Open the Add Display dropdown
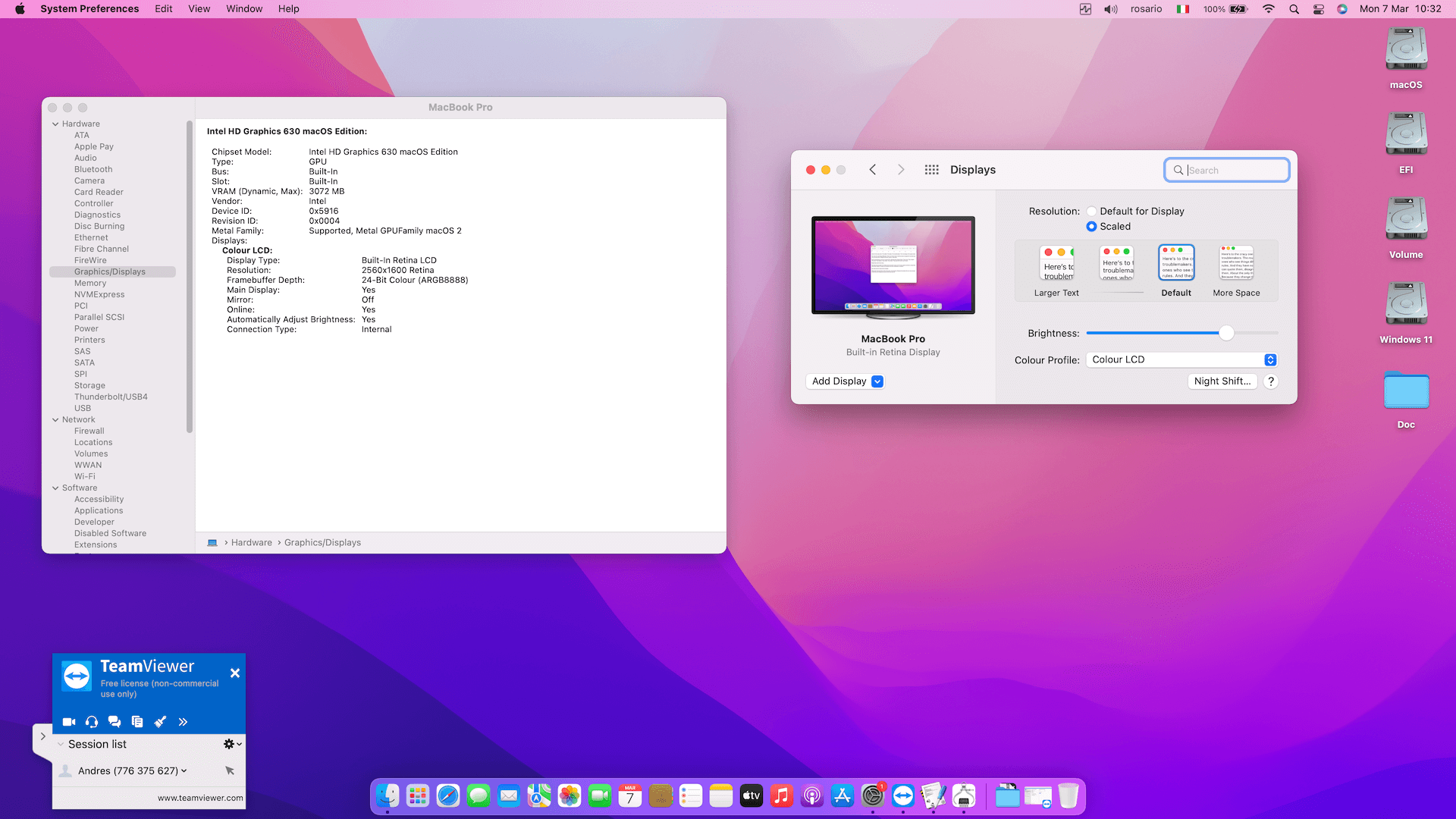1456x819 pixels. click(846, 381)
